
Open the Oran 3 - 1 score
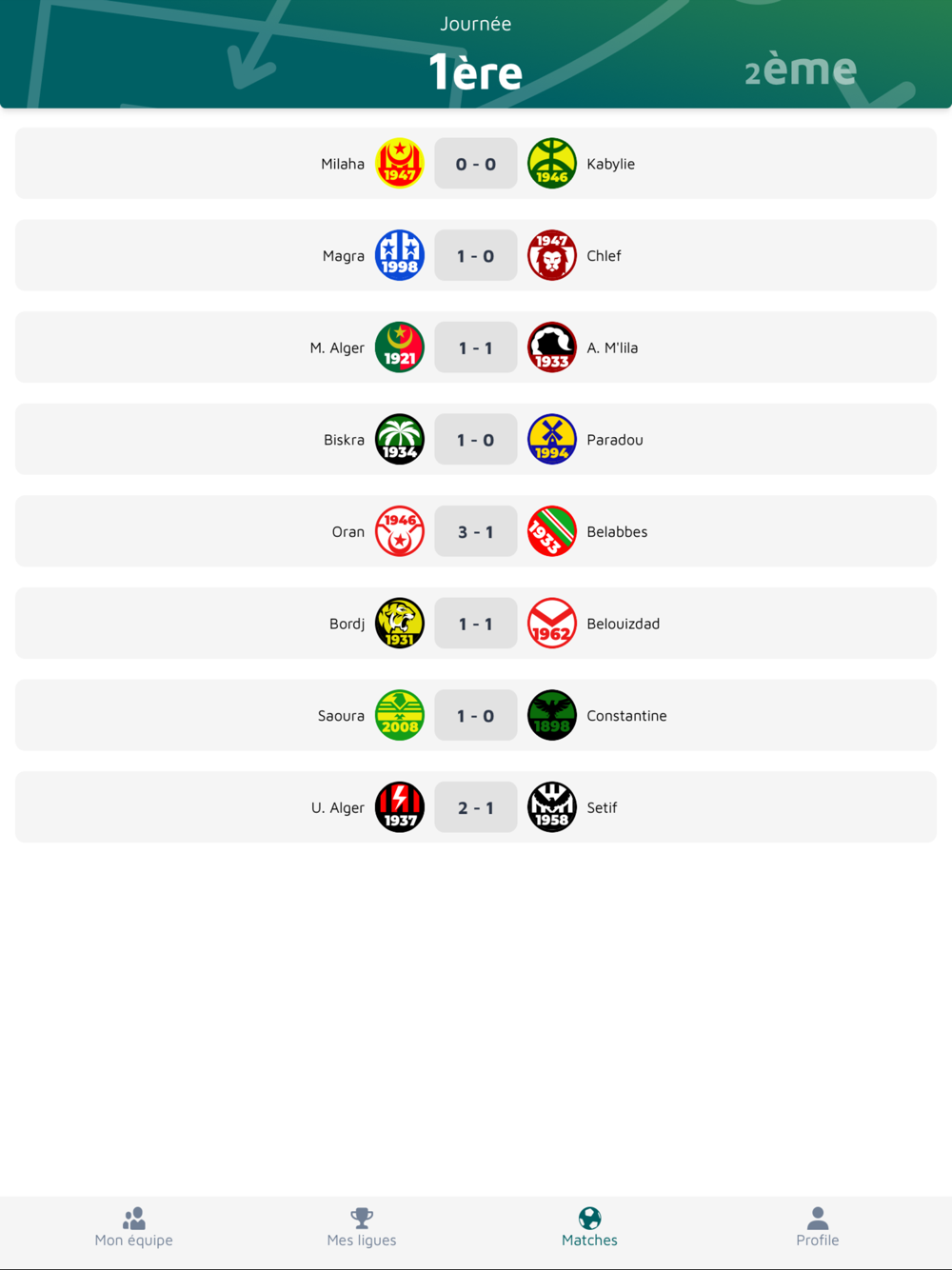pos(476,531)
